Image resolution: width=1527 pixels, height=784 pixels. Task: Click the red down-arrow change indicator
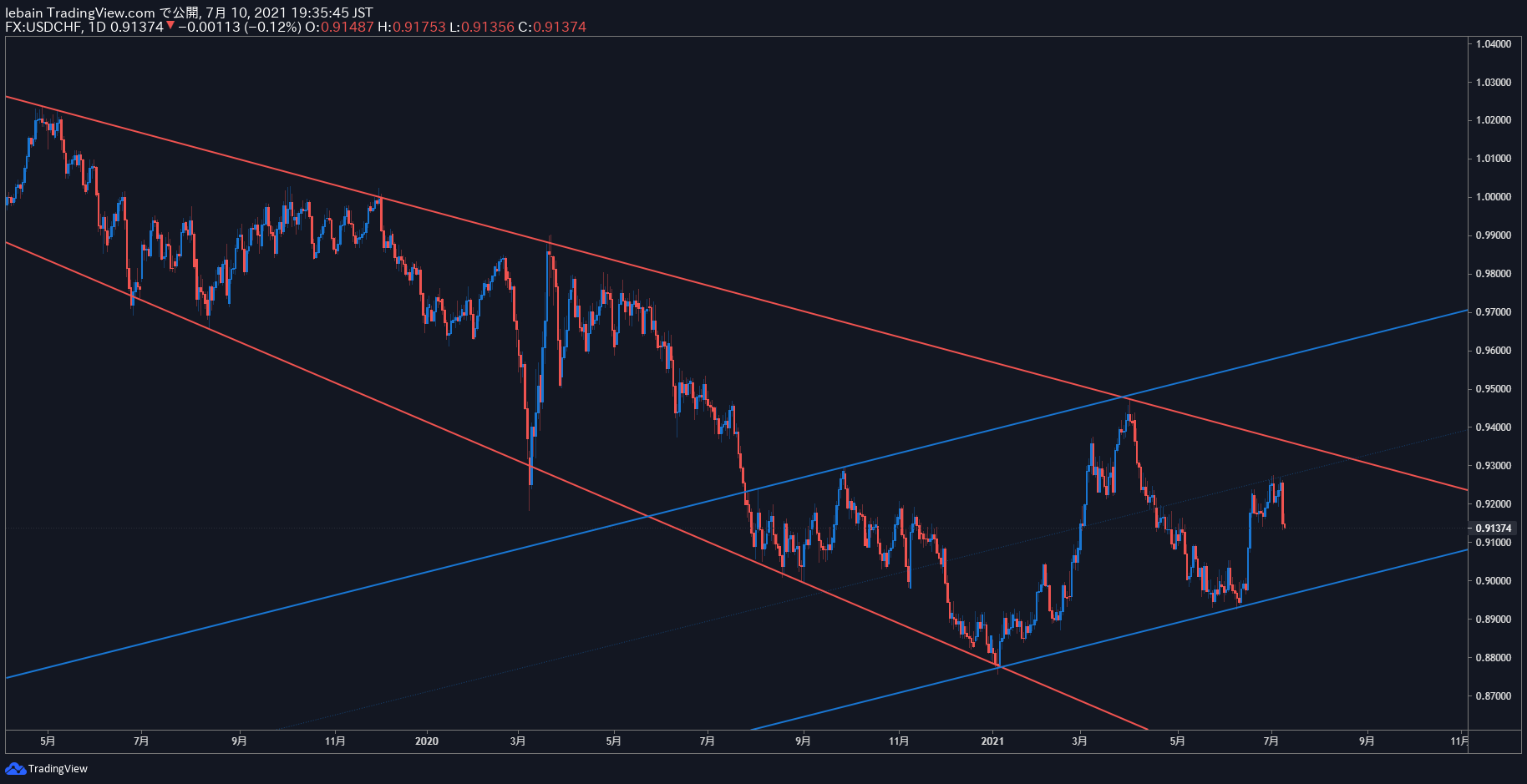click(x=170, y=26)
